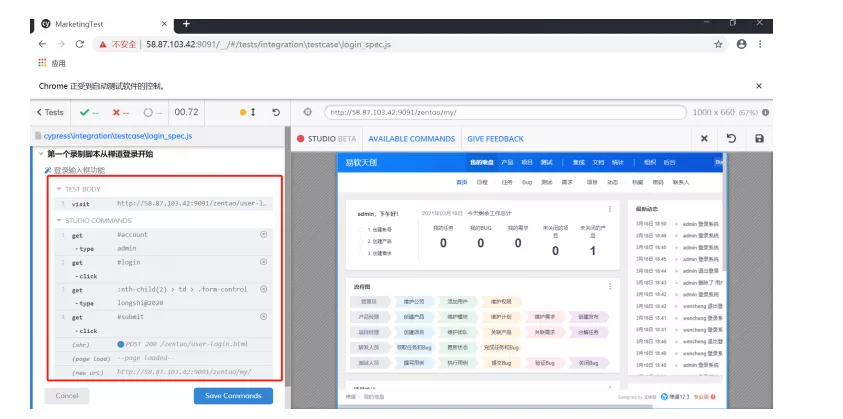This screenshot has height=419, width=843.
Task: Click the Save Commands button
Action: (233, 396)
